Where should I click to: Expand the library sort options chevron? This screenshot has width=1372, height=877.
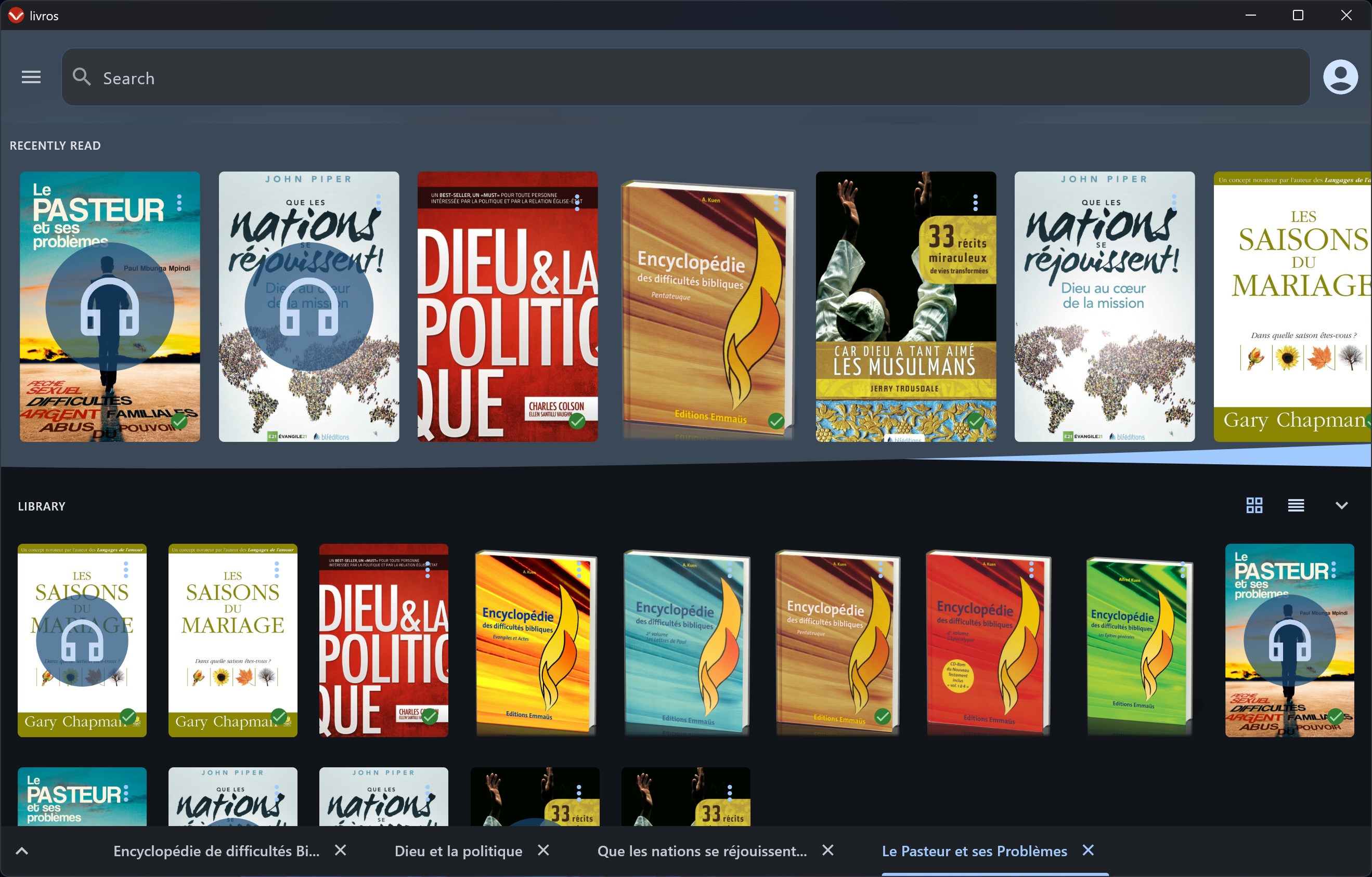[1341, 505]
